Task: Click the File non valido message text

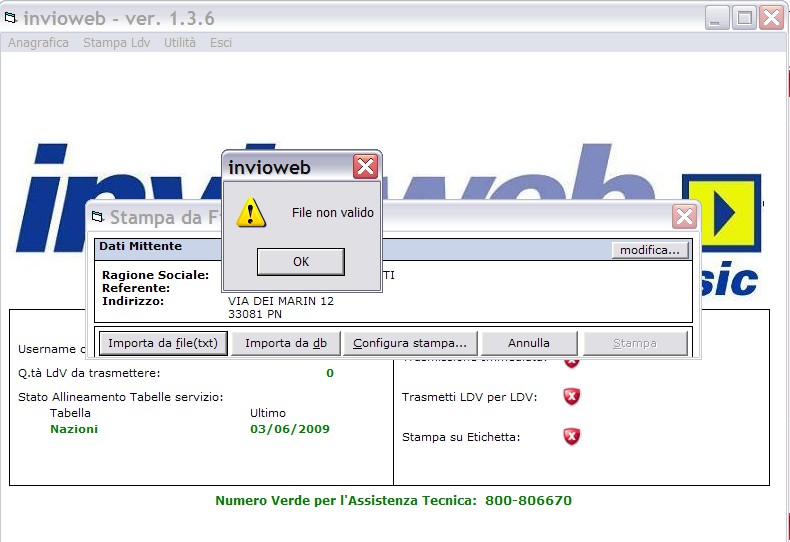Action: point(333,213)
